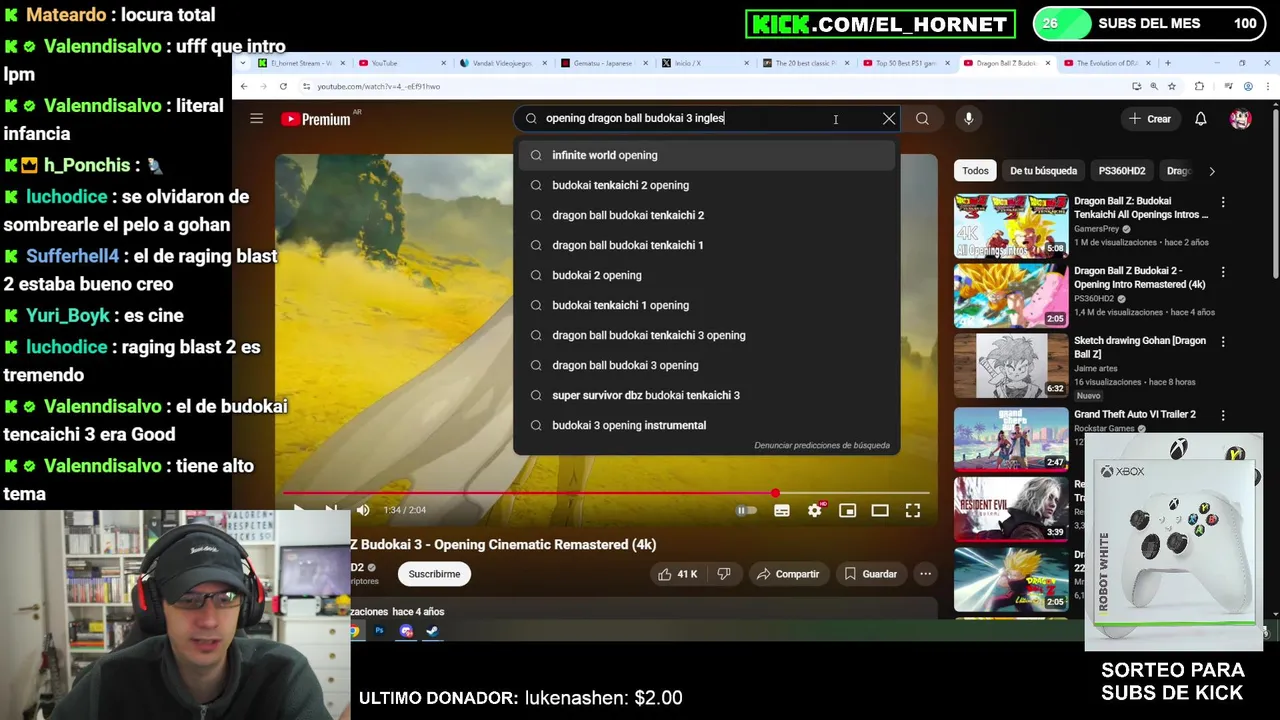Choose suggestion 'budokai tenkaichi 1 opening'
Screen dimensions: 1280x720
click(706, 305)
